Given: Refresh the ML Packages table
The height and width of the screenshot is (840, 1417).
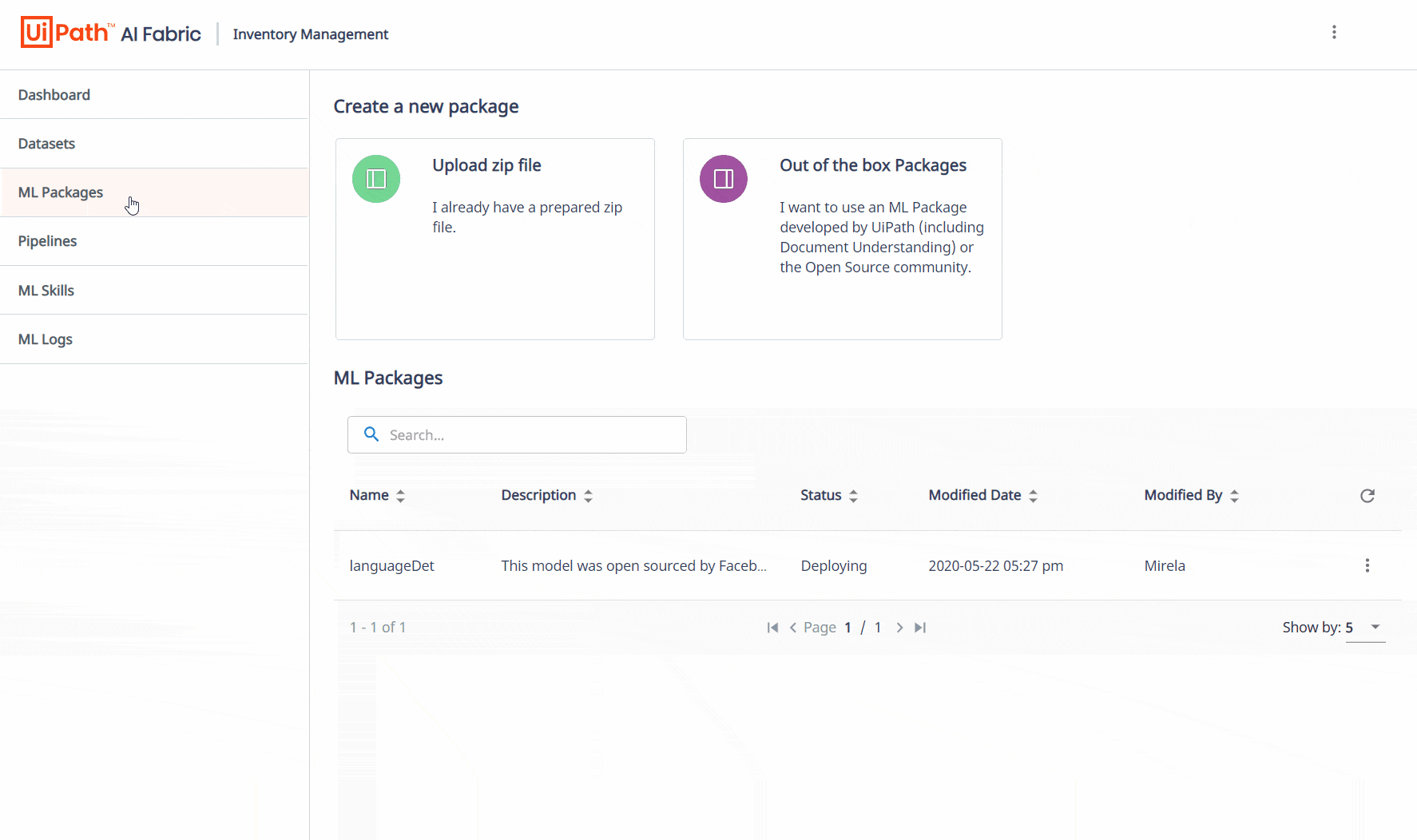Looking at the screenshot, I should tap(1367, 496).
